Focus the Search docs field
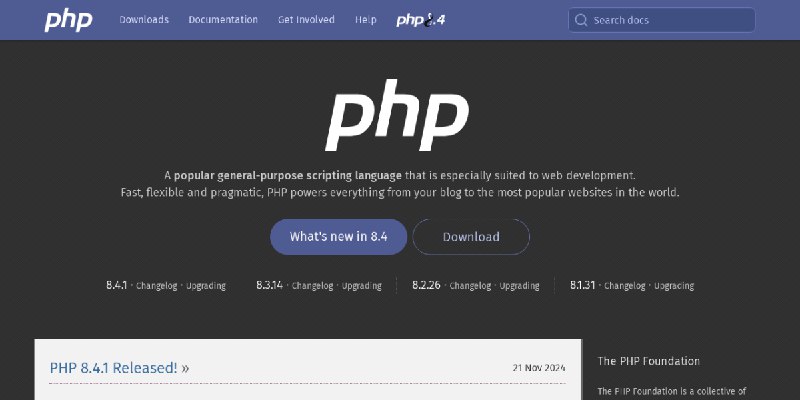Viewport: 800px width, 400px height. (x=661, y=20)
